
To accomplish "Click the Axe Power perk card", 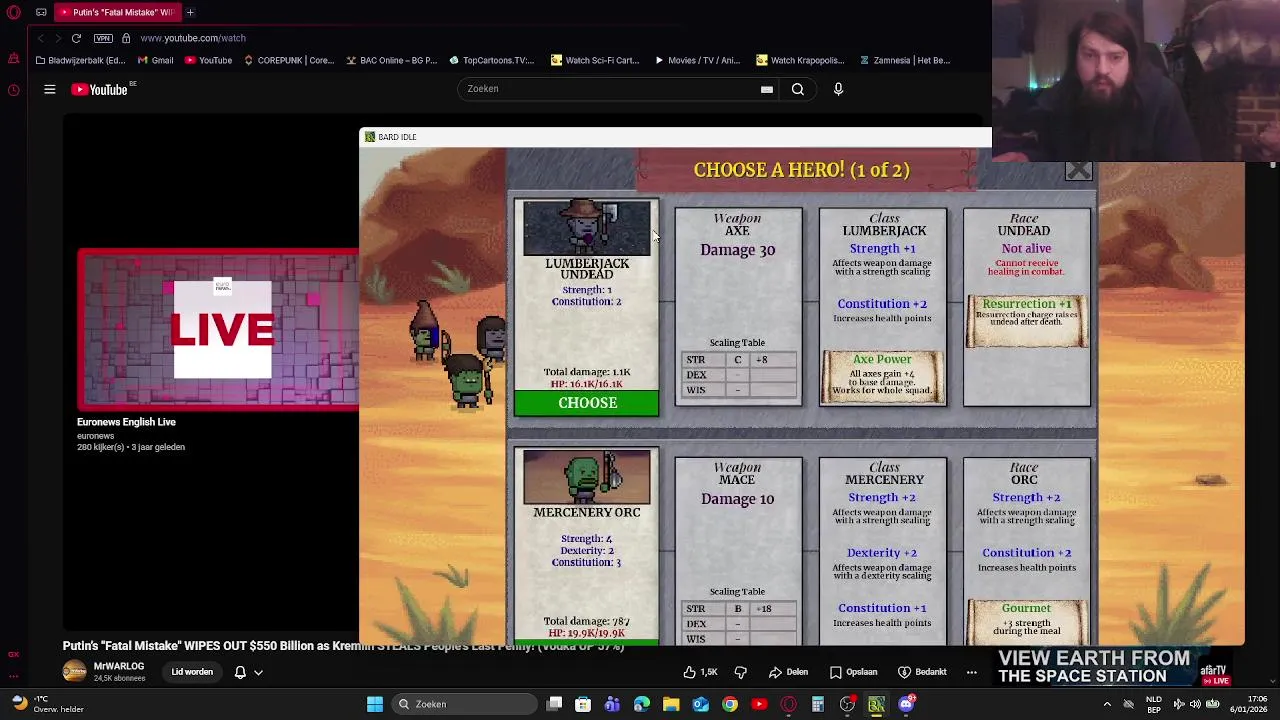I will pyautogui.click(x=882, y=377).
